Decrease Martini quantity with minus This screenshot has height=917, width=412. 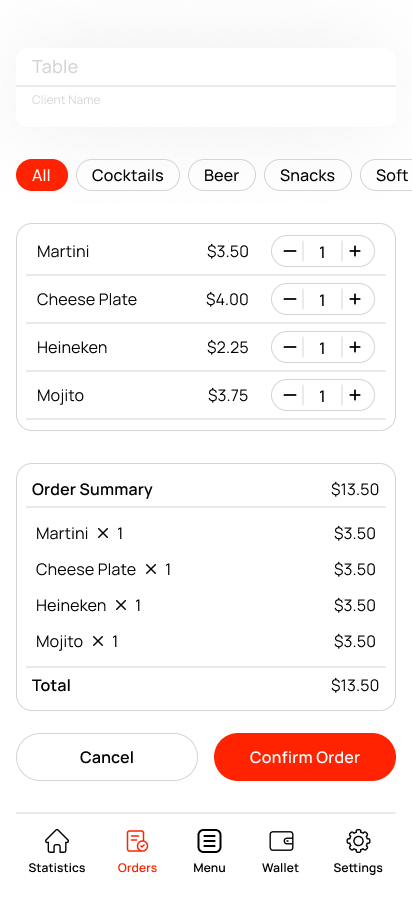290,251
